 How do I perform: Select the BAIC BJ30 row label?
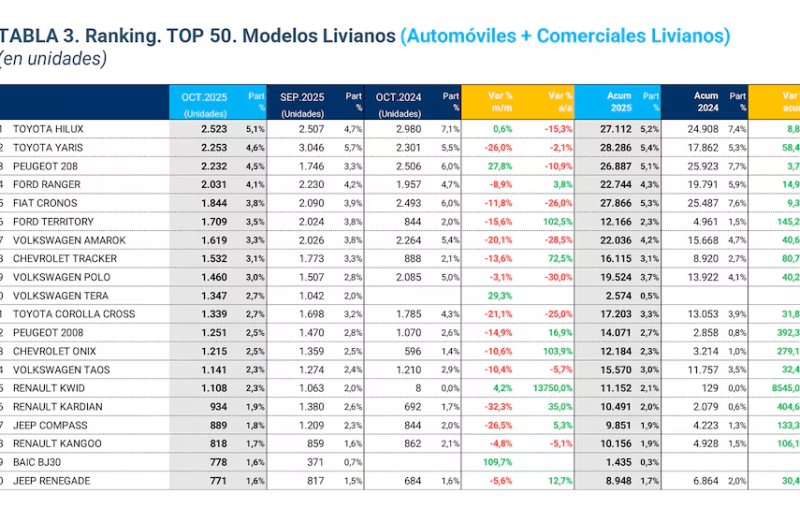[x=40, y=462]
